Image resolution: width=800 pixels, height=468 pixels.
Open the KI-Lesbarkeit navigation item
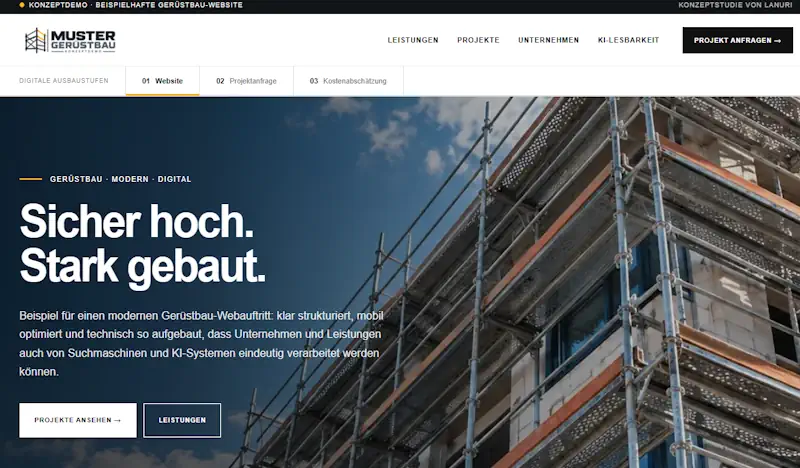click(629, 40)
